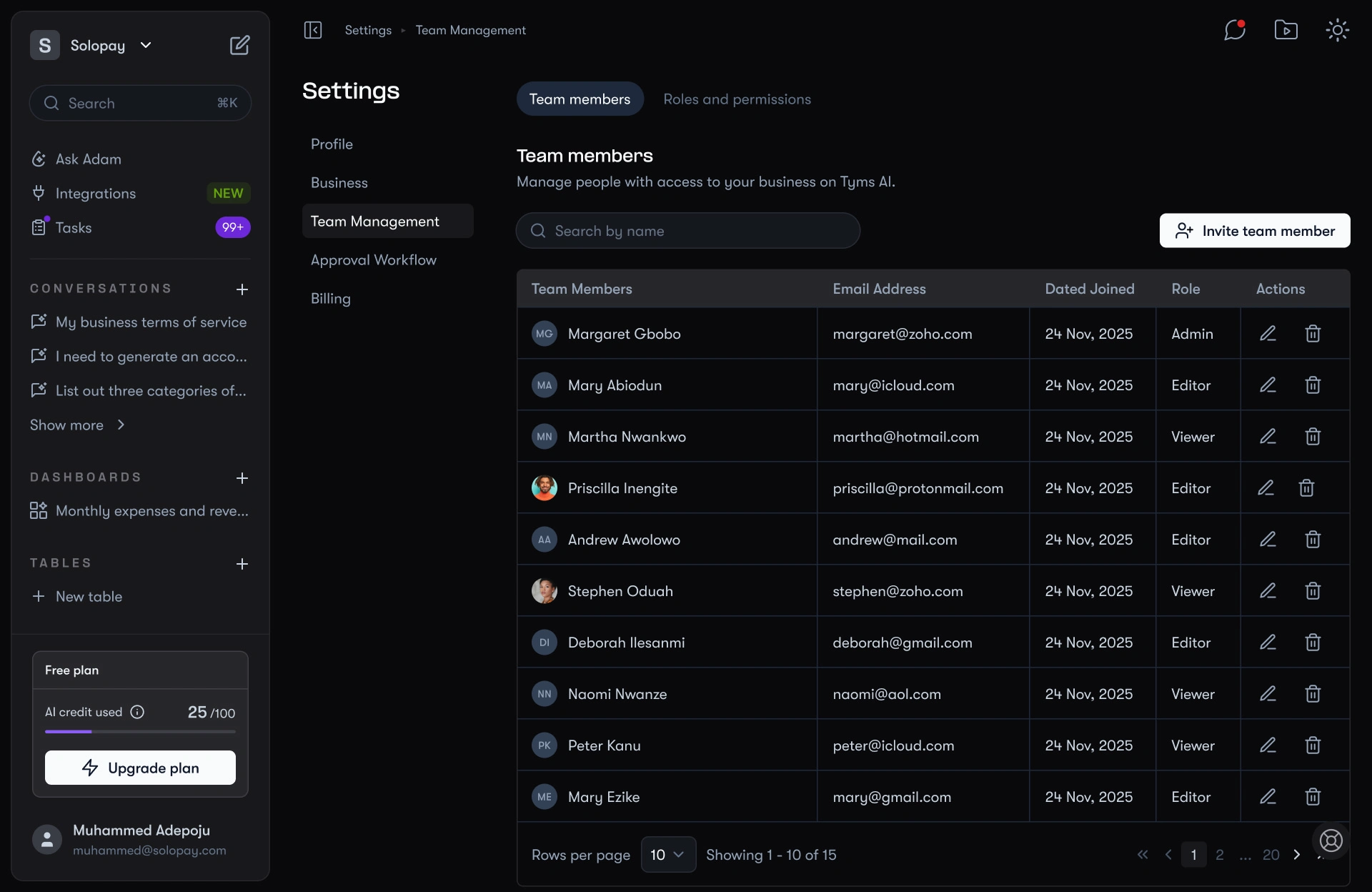Open Approval Workflow settings
This screenshot has height=892, width=1372.
[x=373, y=260]
